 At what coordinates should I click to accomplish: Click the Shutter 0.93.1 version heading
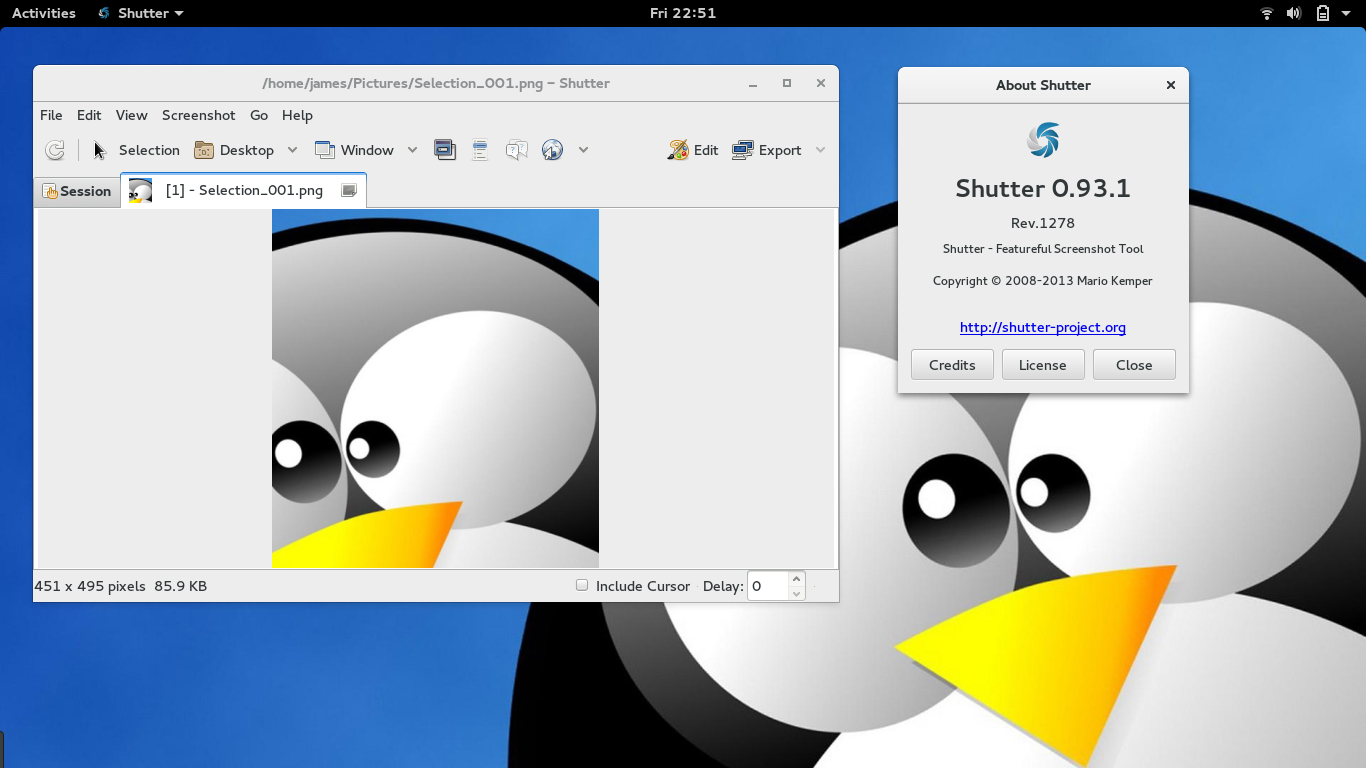coord(1043,188)
